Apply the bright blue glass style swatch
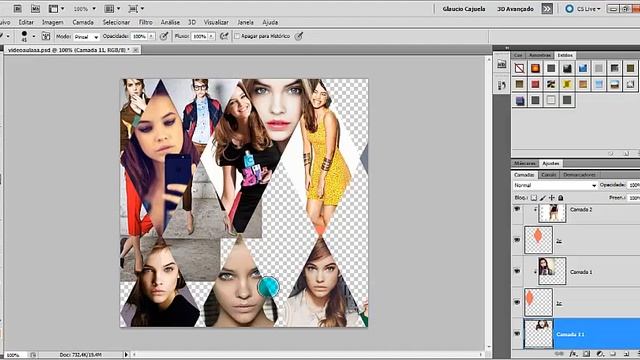This screenshot has height=360, width=640. [x=583, y=68]
